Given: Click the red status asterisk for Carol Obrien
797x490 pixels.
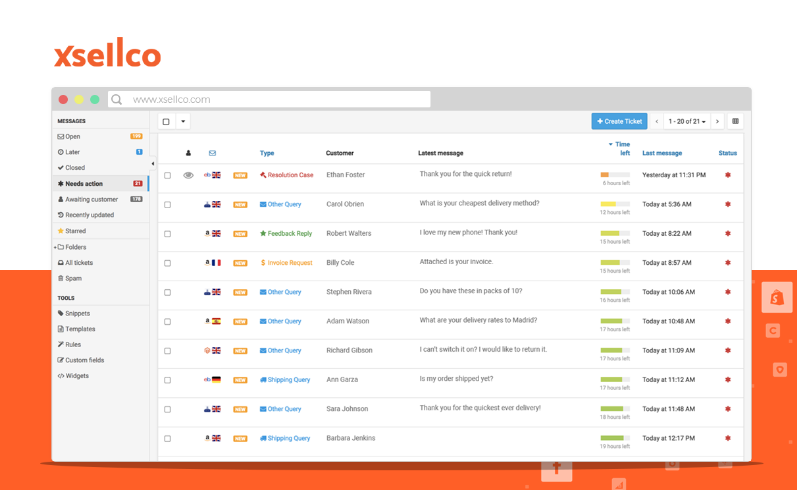Looking at the screenshot, I should (727, 204).
